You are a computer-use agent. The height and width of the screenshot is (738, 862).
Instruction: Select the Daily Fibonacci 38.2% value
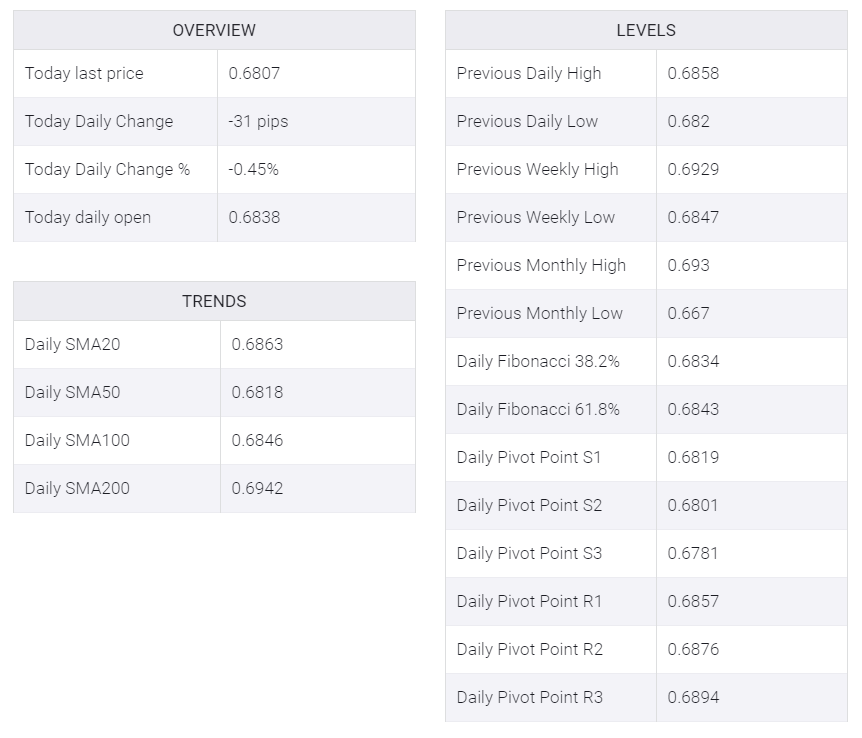(x=693, y=361)
